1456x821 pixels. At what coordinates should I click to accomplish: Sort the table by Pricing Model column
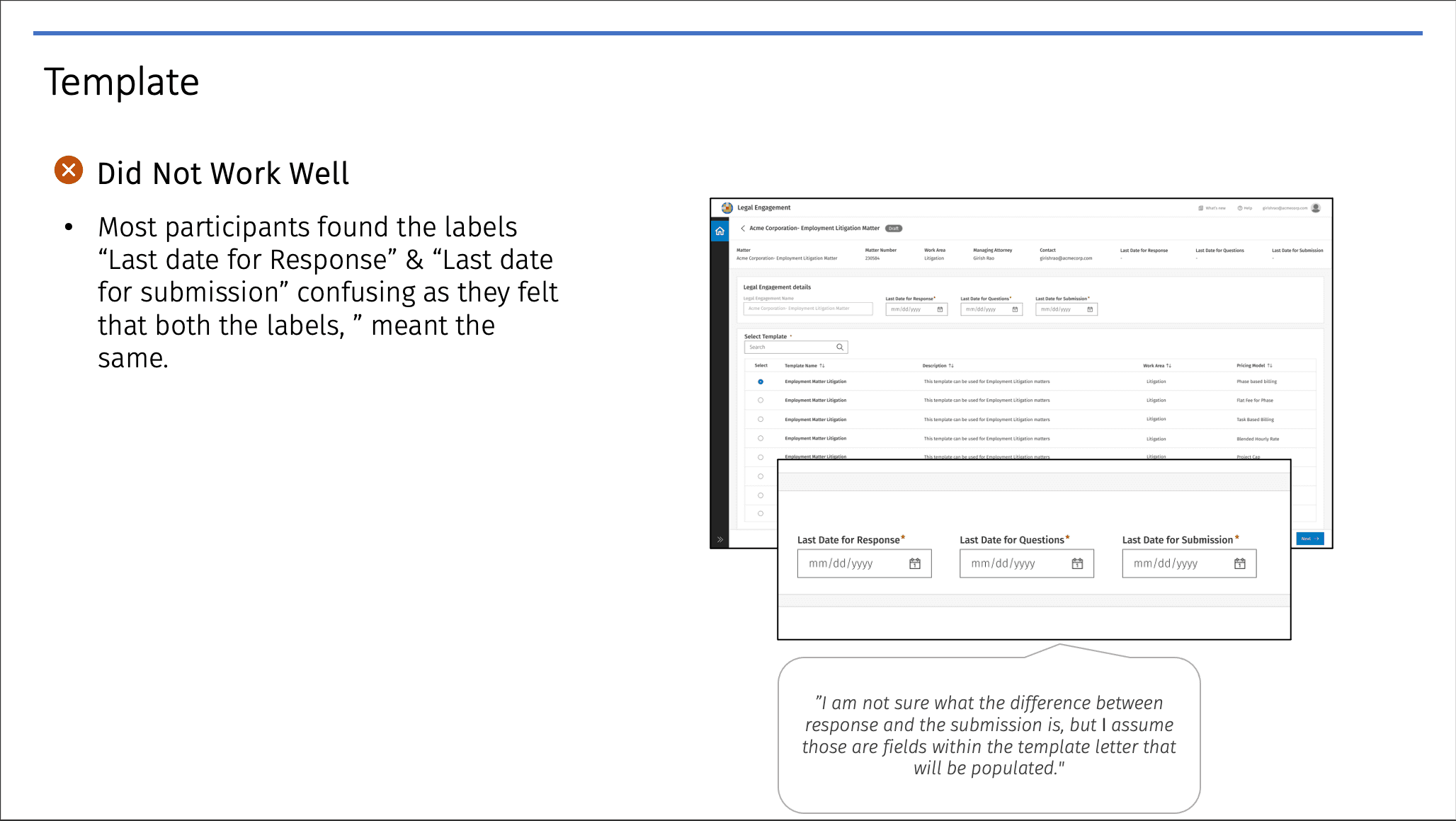point(1270,366)
